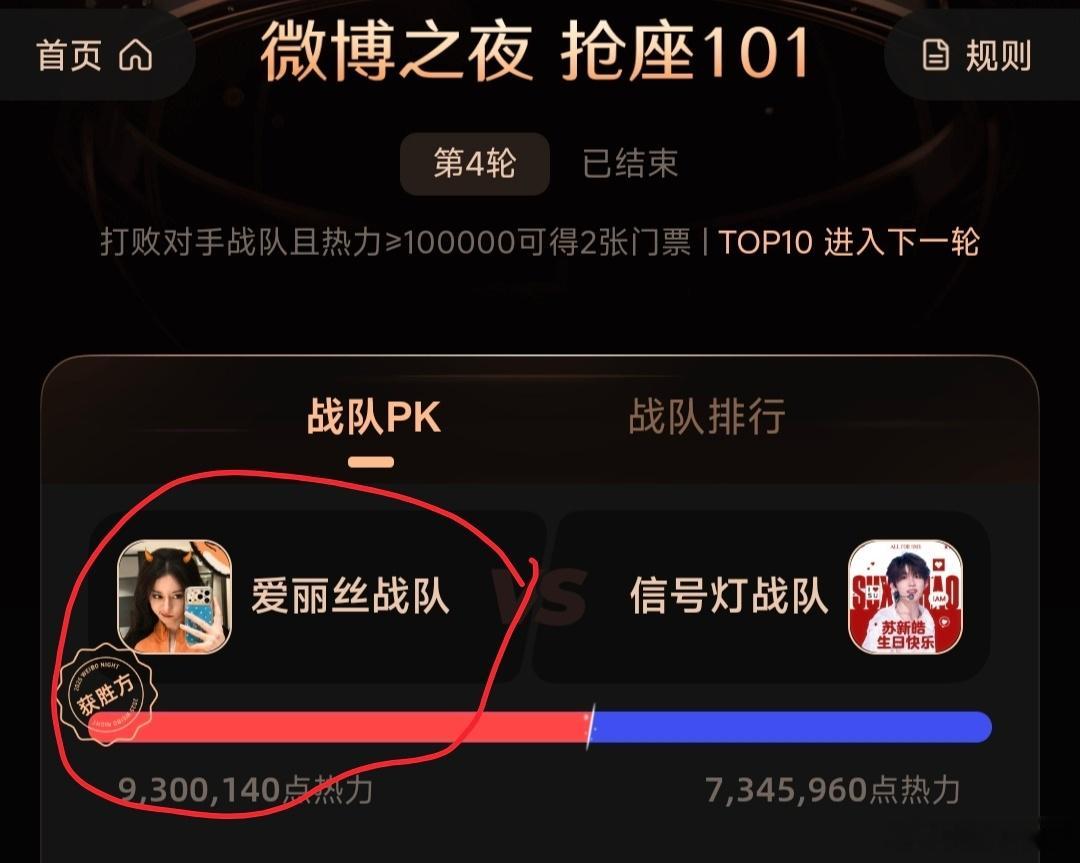The height and width of the screenshot is (863, 1080).
Task: Open 规则 rules text label
Action: click(x=999, y=56)
